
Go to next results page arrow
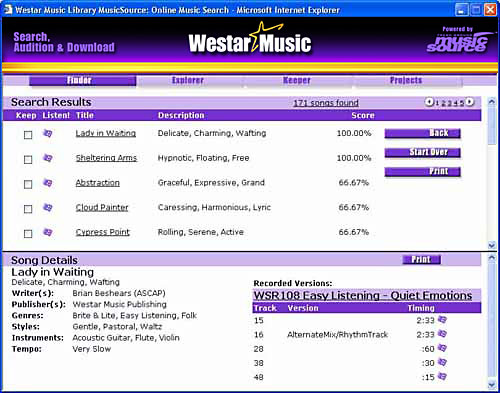tap(470, 102)
